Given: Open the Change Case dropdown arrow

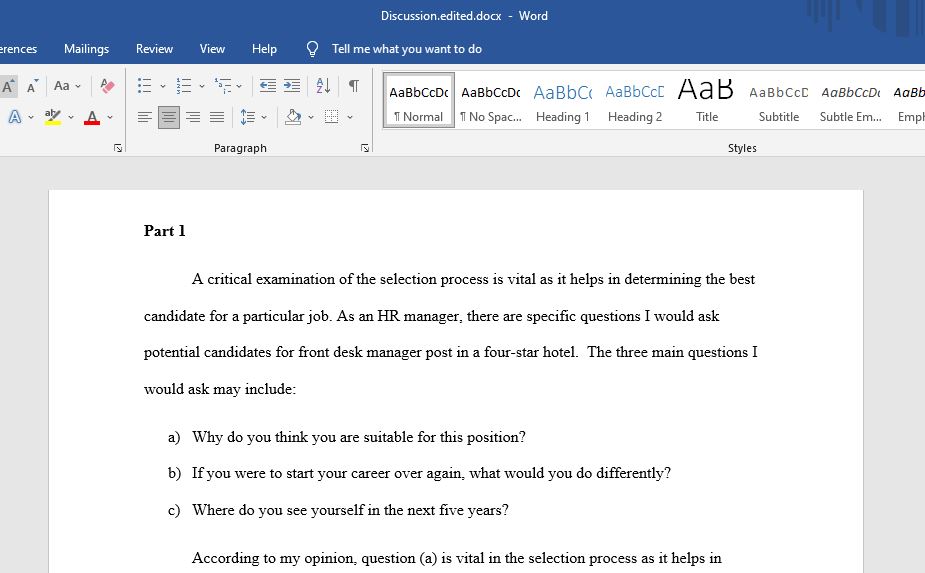Looking at the screenshot, I should point(78,86).
